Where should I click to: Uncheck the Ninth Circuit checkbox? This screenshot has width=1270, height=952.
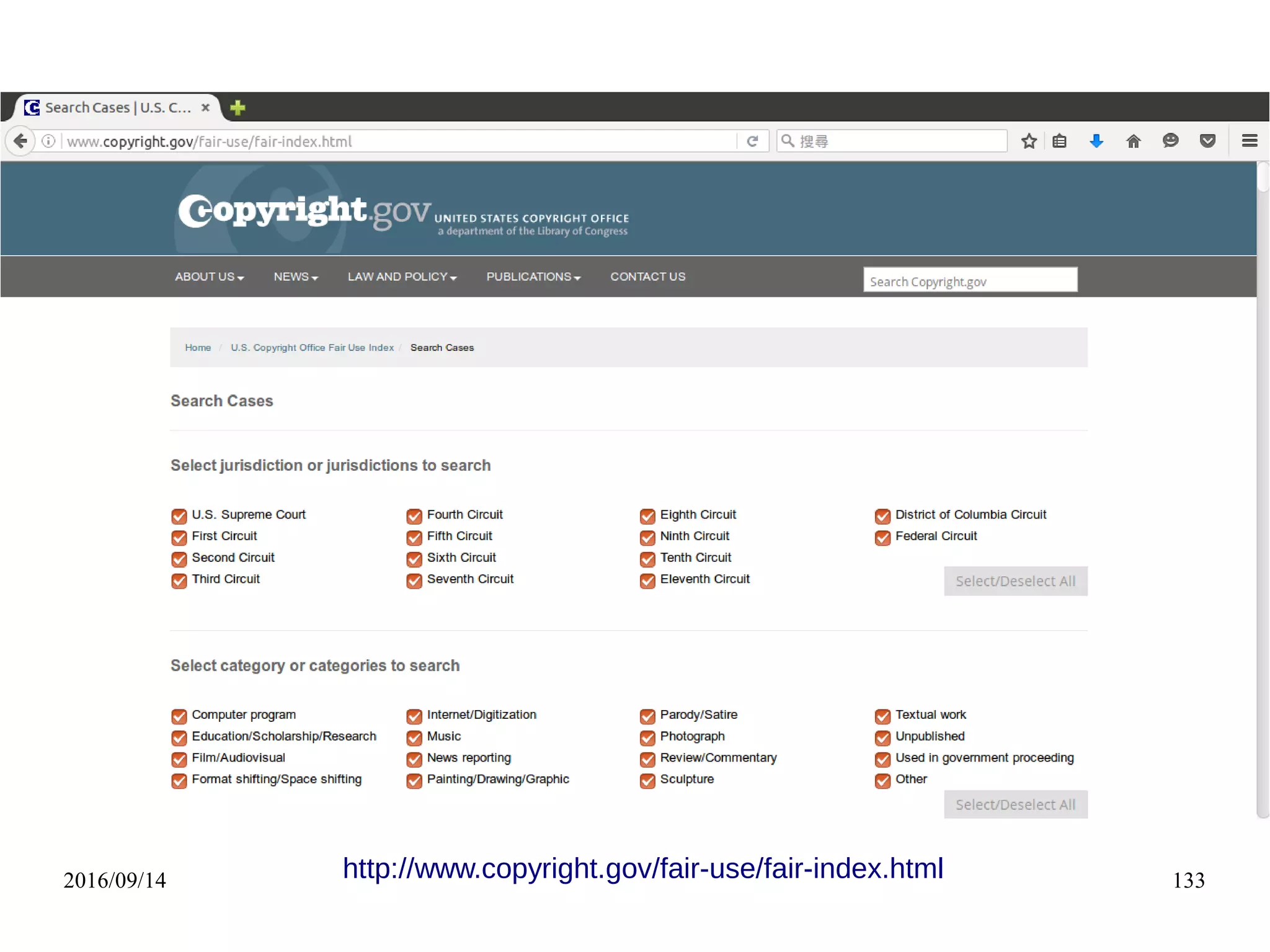pyautogui.click(x=647, y=537)
